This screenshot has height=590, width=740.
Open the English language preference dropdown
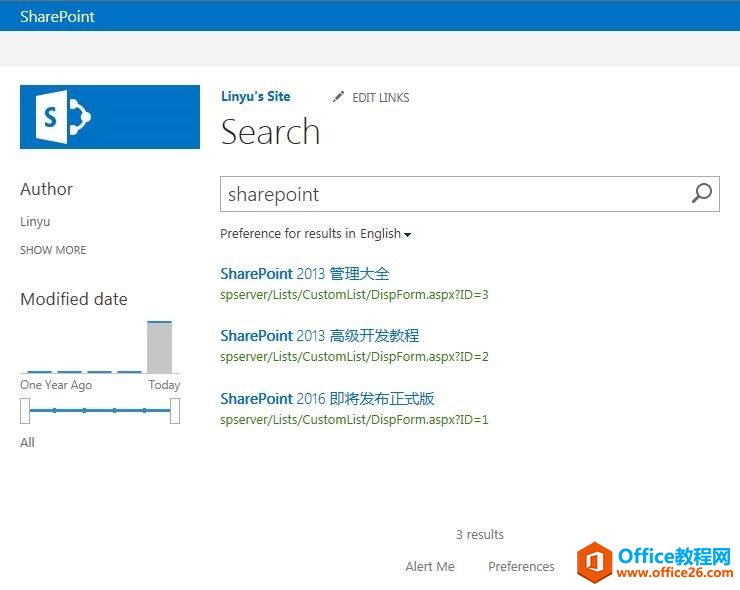click(386, 234)
